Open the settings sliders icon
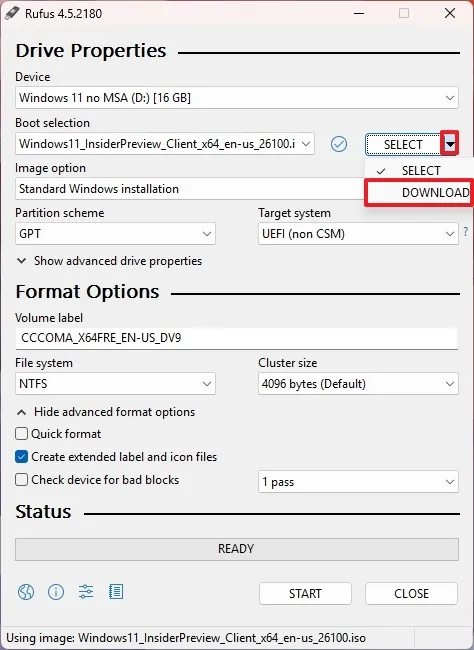This screenshot has height=650, width=474. click(86, 592)
